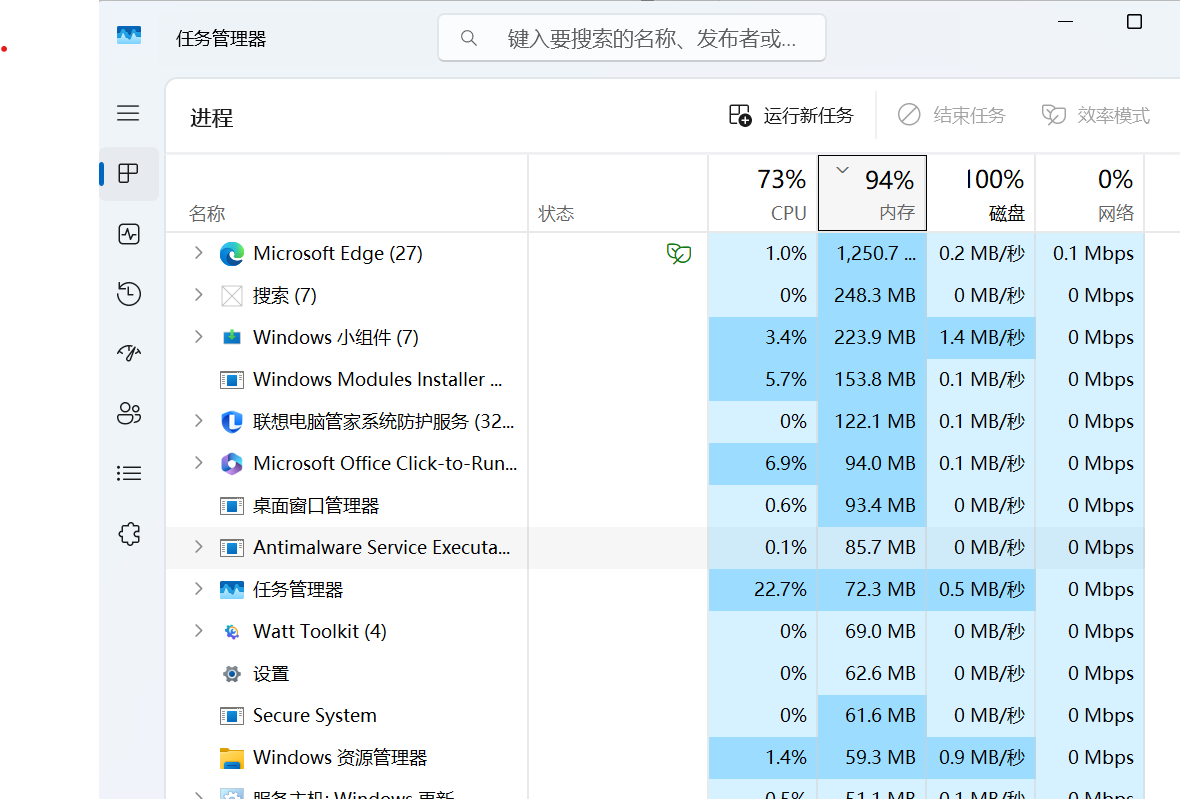Click the 22.7% CPU cell

click(x=763, y=589)
